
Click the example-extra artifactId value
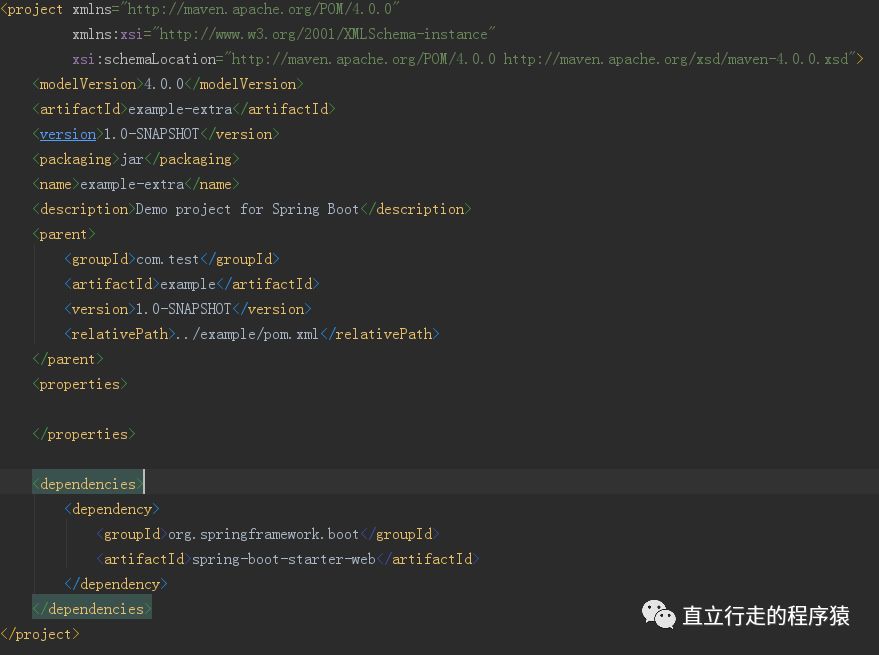click(180, 109)
